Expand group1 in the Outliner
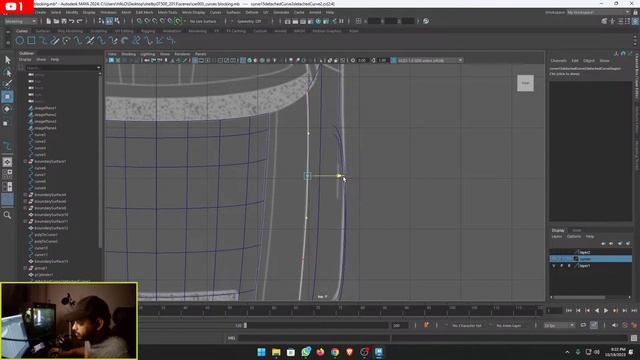This screenshot has width=640, height=360. coord(25,268)
